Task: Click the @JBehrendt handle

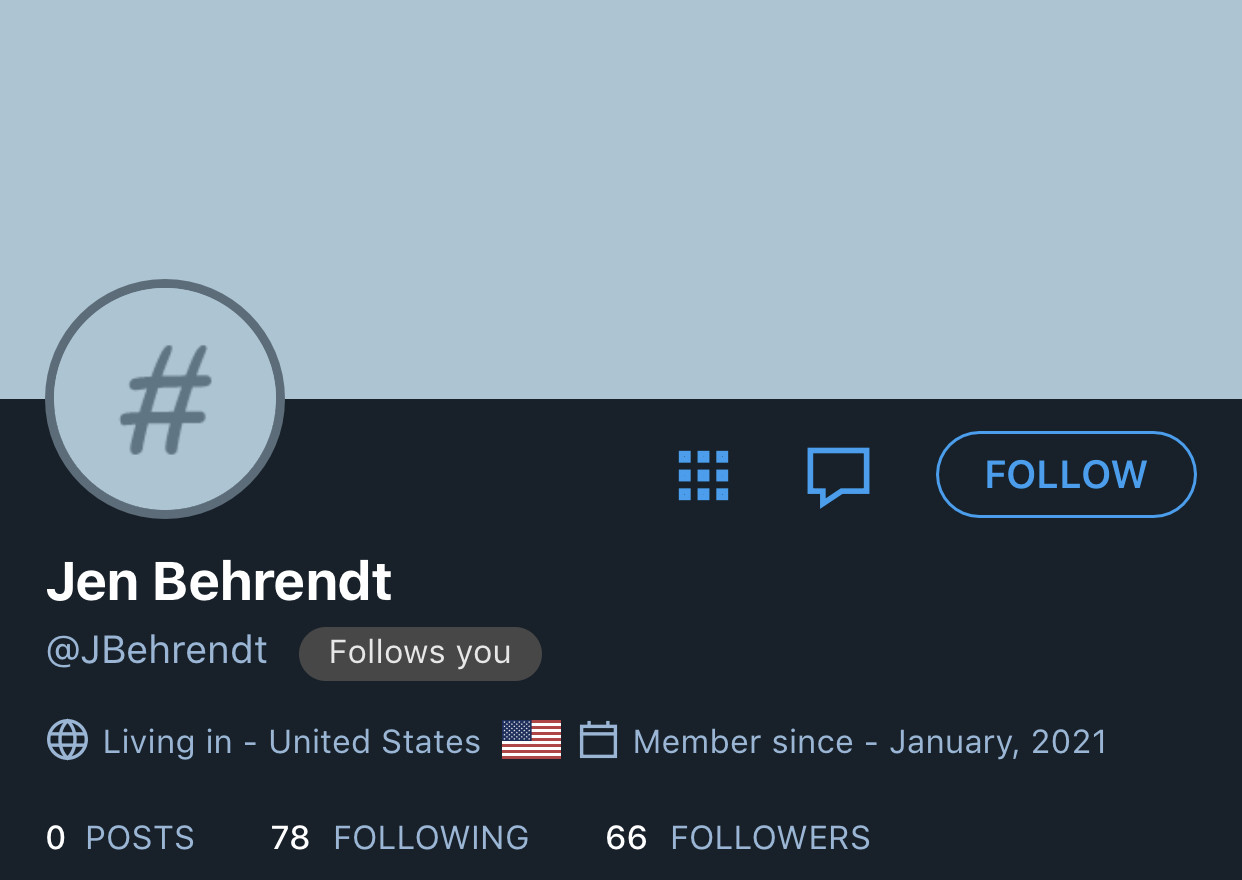Action: coord(157,650)
